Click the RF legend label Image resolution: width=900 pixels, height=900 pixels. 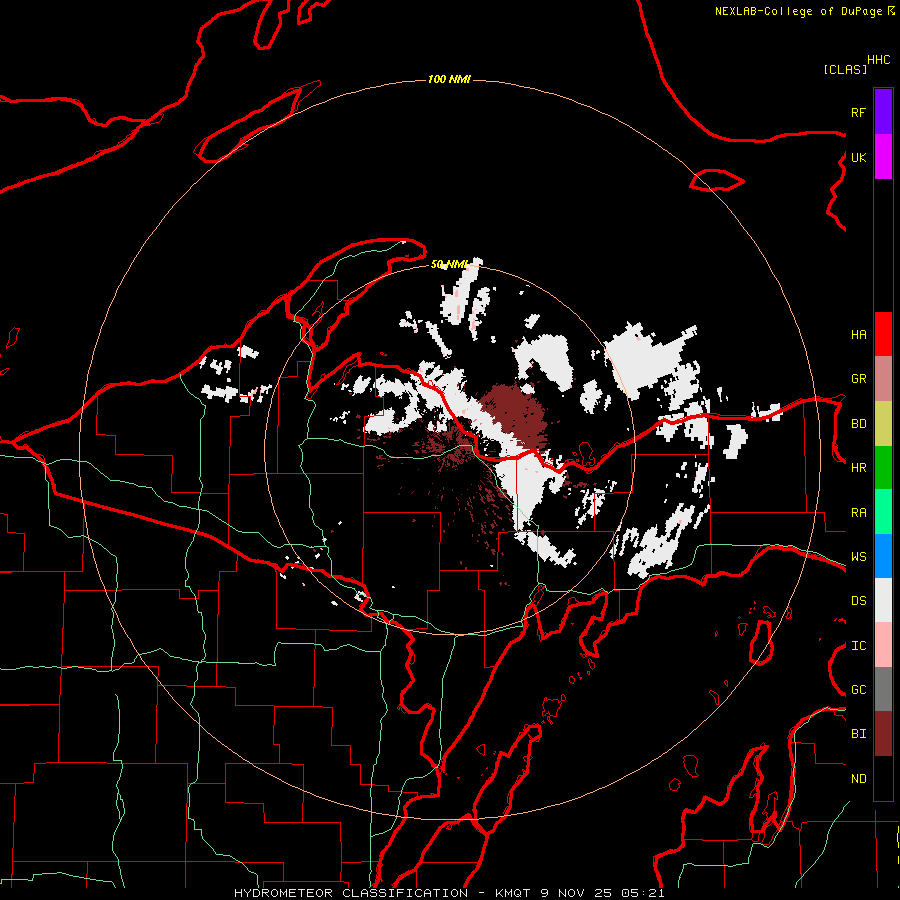click(858, 112)
